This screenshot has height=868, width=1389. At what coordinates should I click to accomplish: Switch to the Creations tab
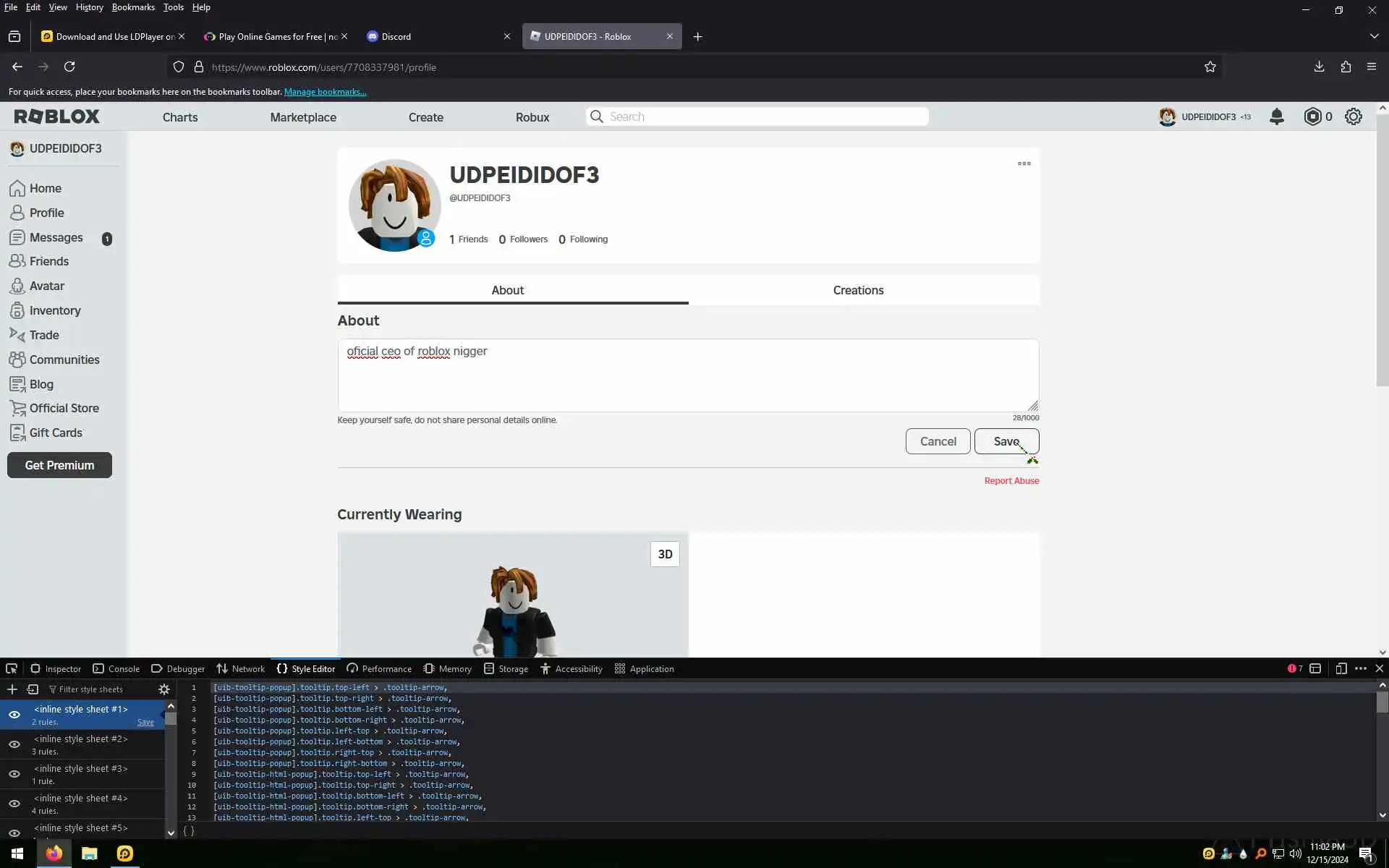coord(858,290)
